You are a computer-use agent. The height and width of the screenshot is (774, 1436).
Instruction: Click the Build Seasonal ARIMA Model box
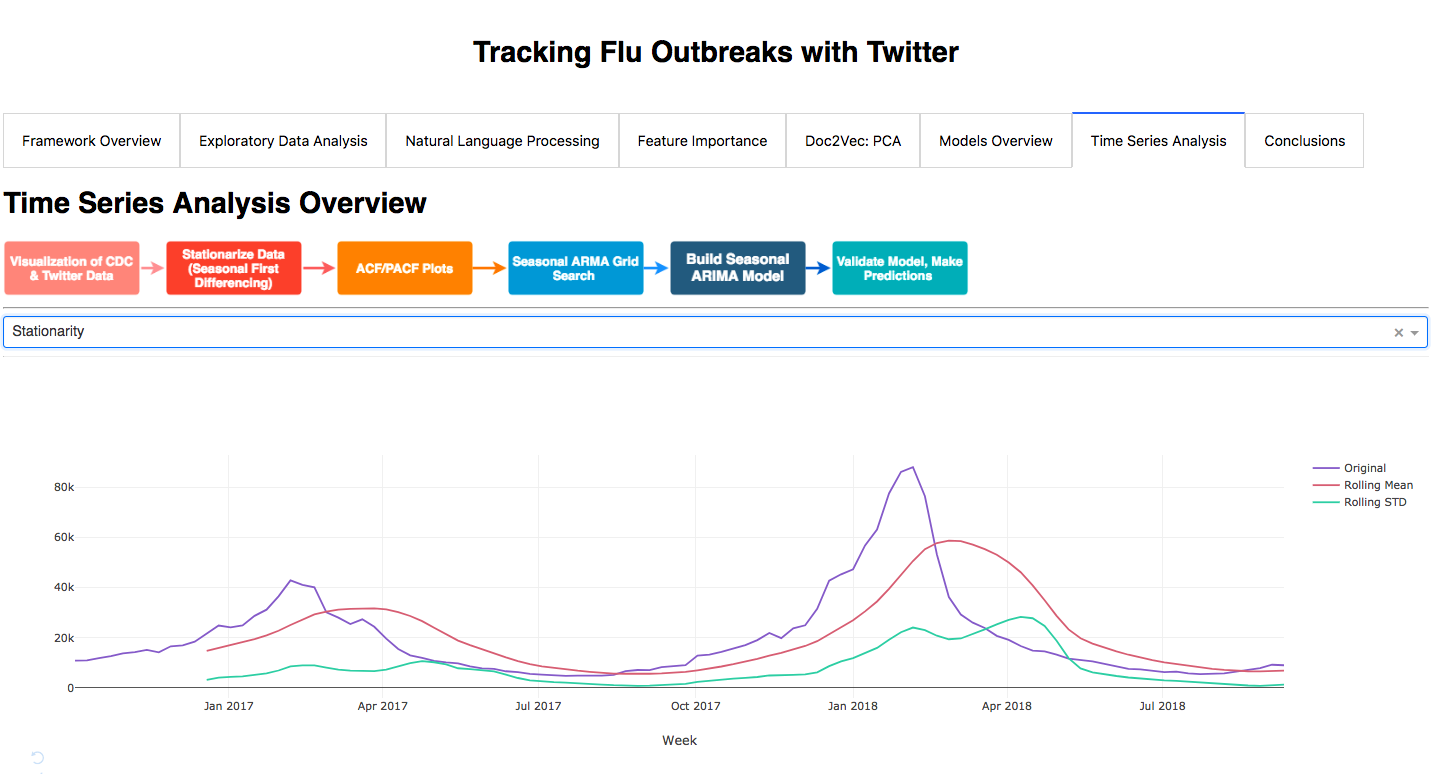[738, 268]
